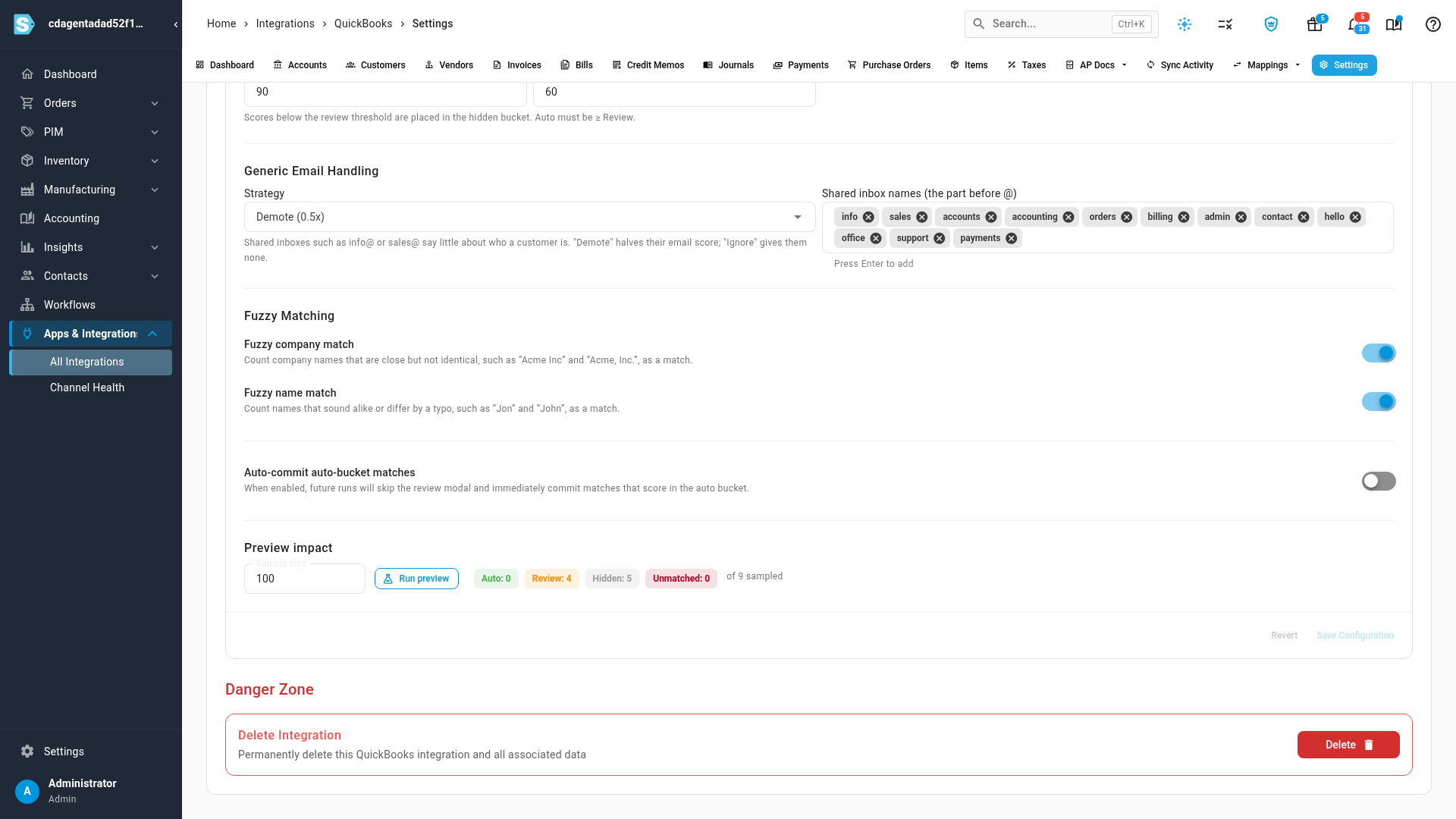This screenshot has width=1456, height=819.
Task: Enable Auto-commit auto-bucket matches toggle
Action: [x=1379, y=482]
